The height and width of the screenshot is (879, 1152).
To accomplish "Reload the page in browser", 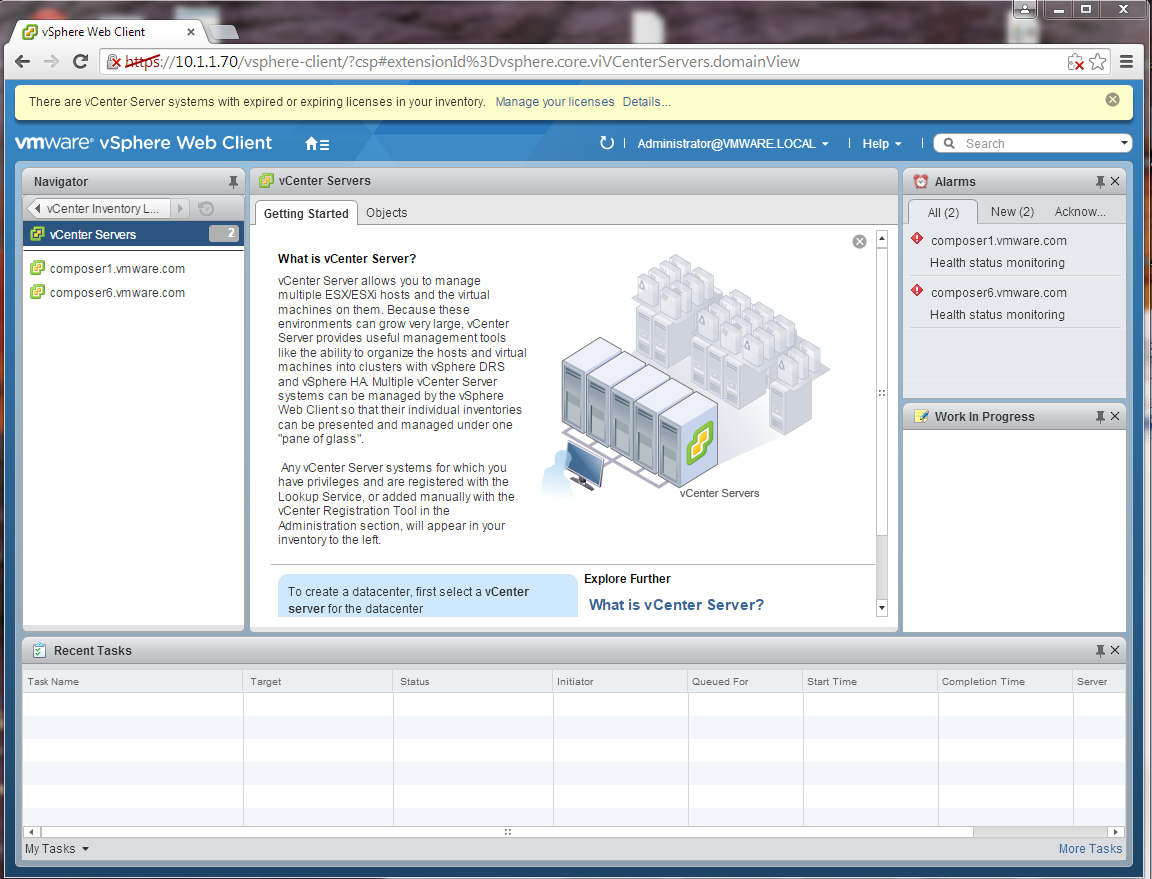I will (81, 62).
